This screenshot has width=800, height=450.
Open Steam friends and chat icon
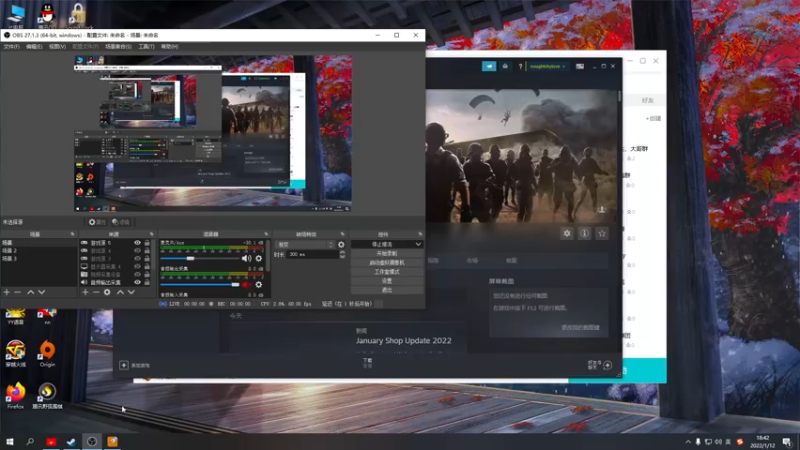(x=600, y=365)
